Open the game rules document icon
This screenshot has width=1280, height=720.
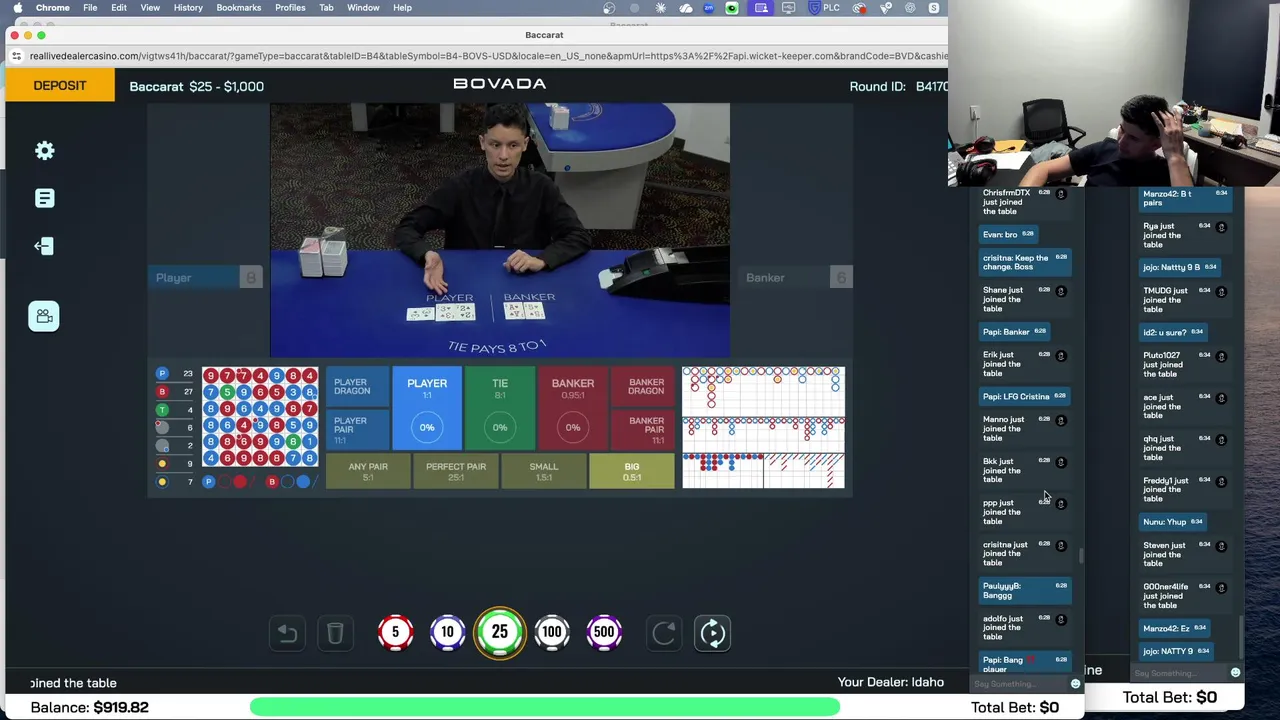tap(44, 198)
